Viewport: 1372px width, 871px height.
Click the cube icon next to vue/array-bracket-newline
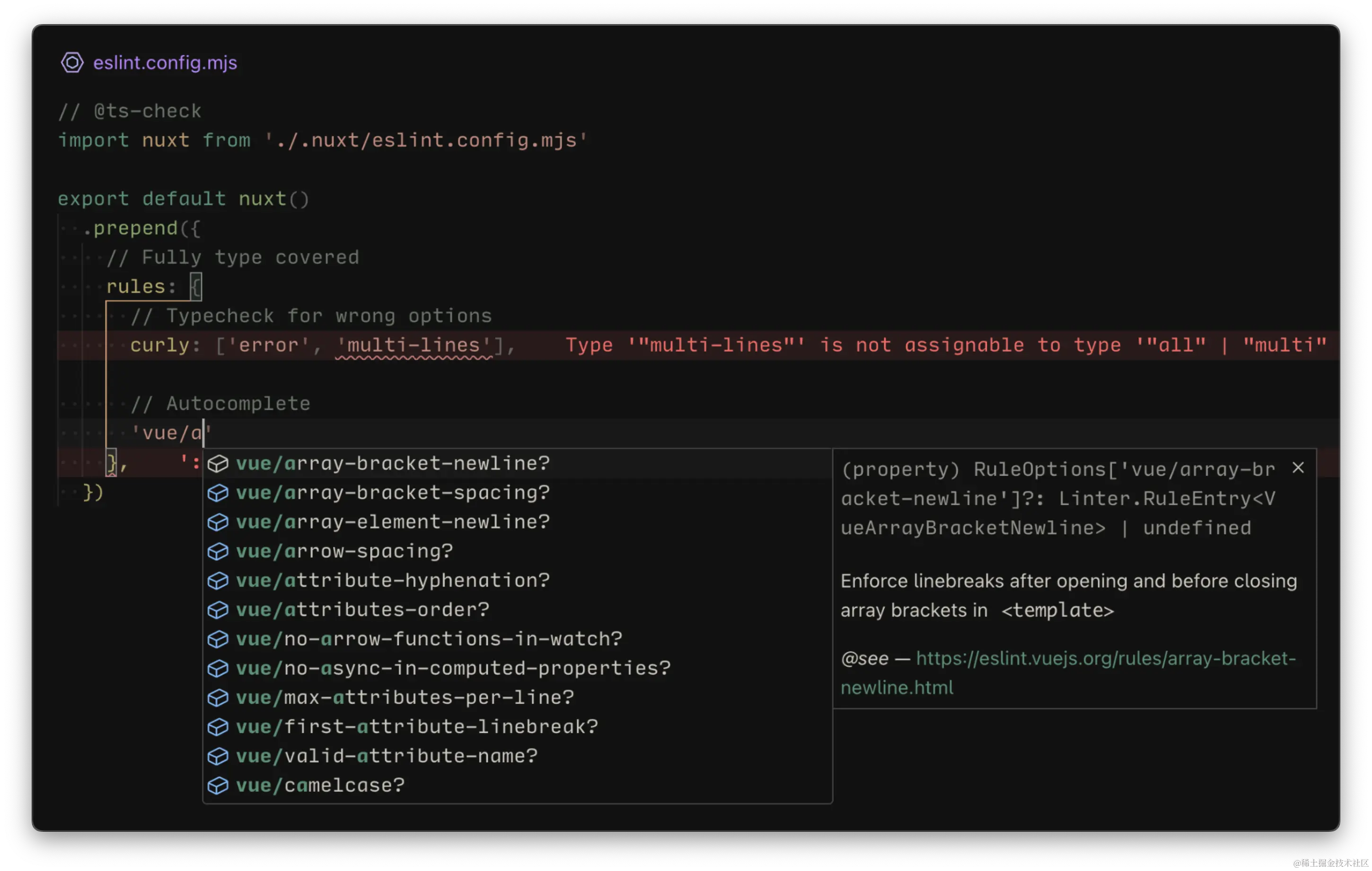(218, 464)
